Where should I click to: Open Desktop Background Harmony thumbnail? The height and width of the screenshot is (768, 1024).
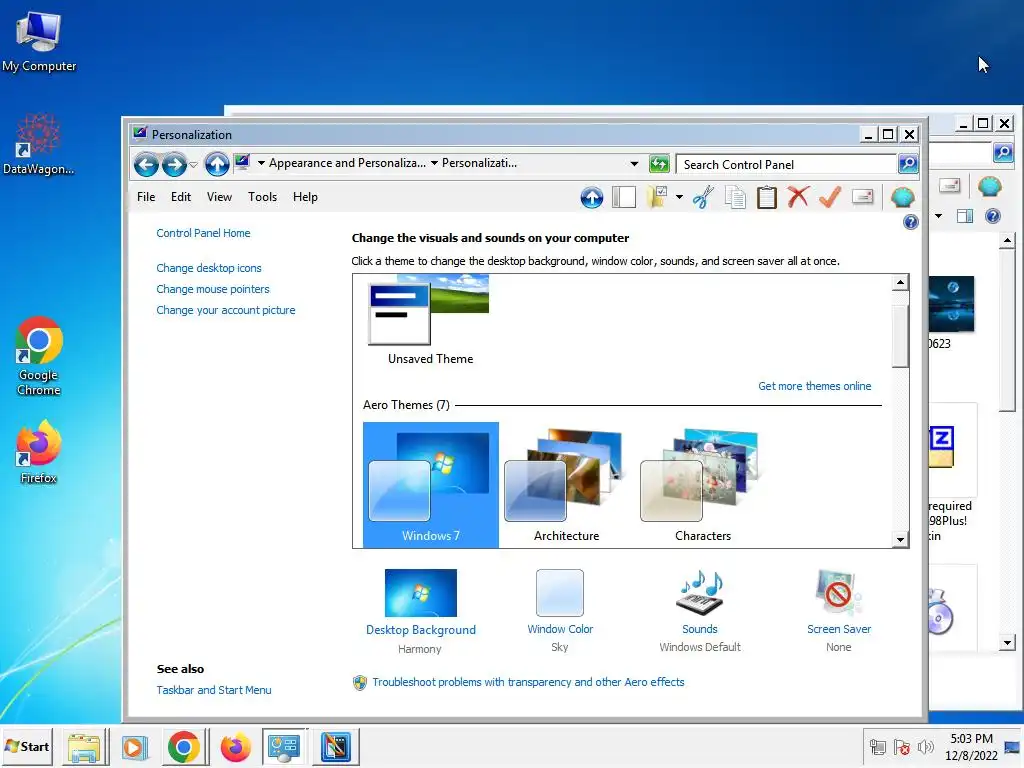(421, 593)
